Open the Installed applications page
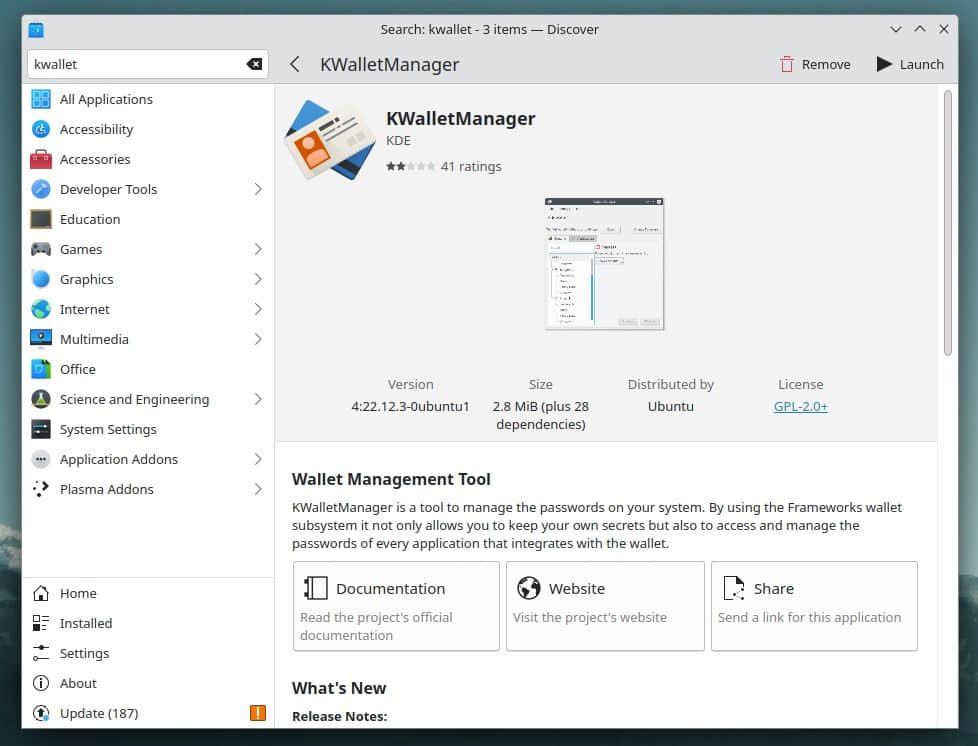Viewport: 978px width, 746px height. (x=85, y=623)
